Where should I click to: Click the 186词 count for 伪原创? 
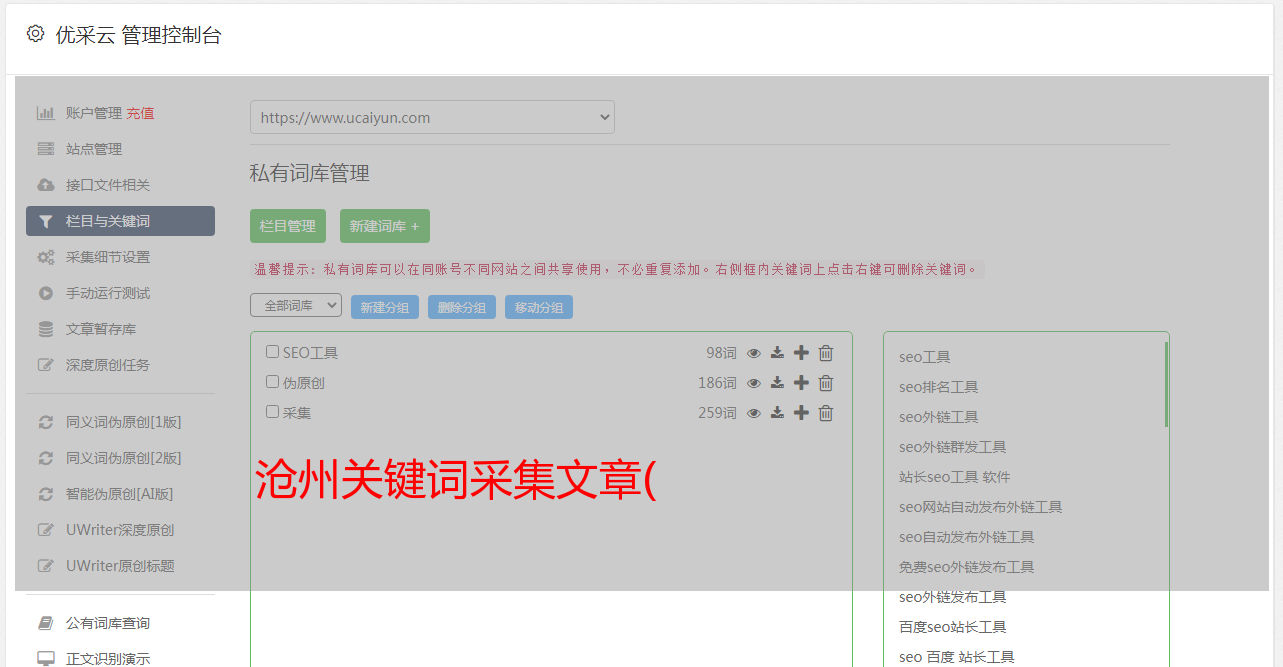click(x=717, y=383)
